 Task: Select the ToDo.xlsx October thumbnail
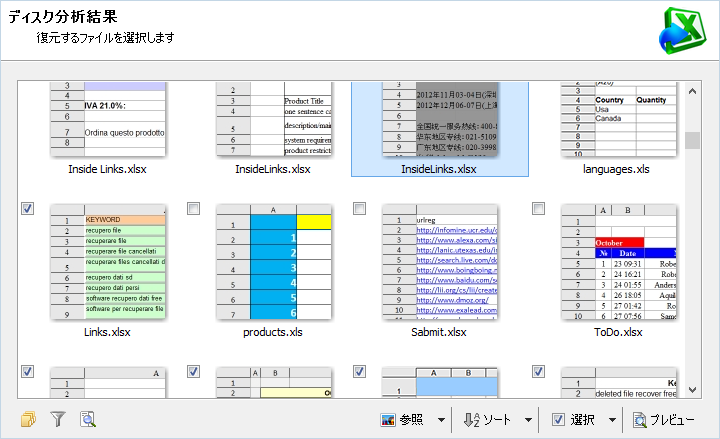coord(619,262)
